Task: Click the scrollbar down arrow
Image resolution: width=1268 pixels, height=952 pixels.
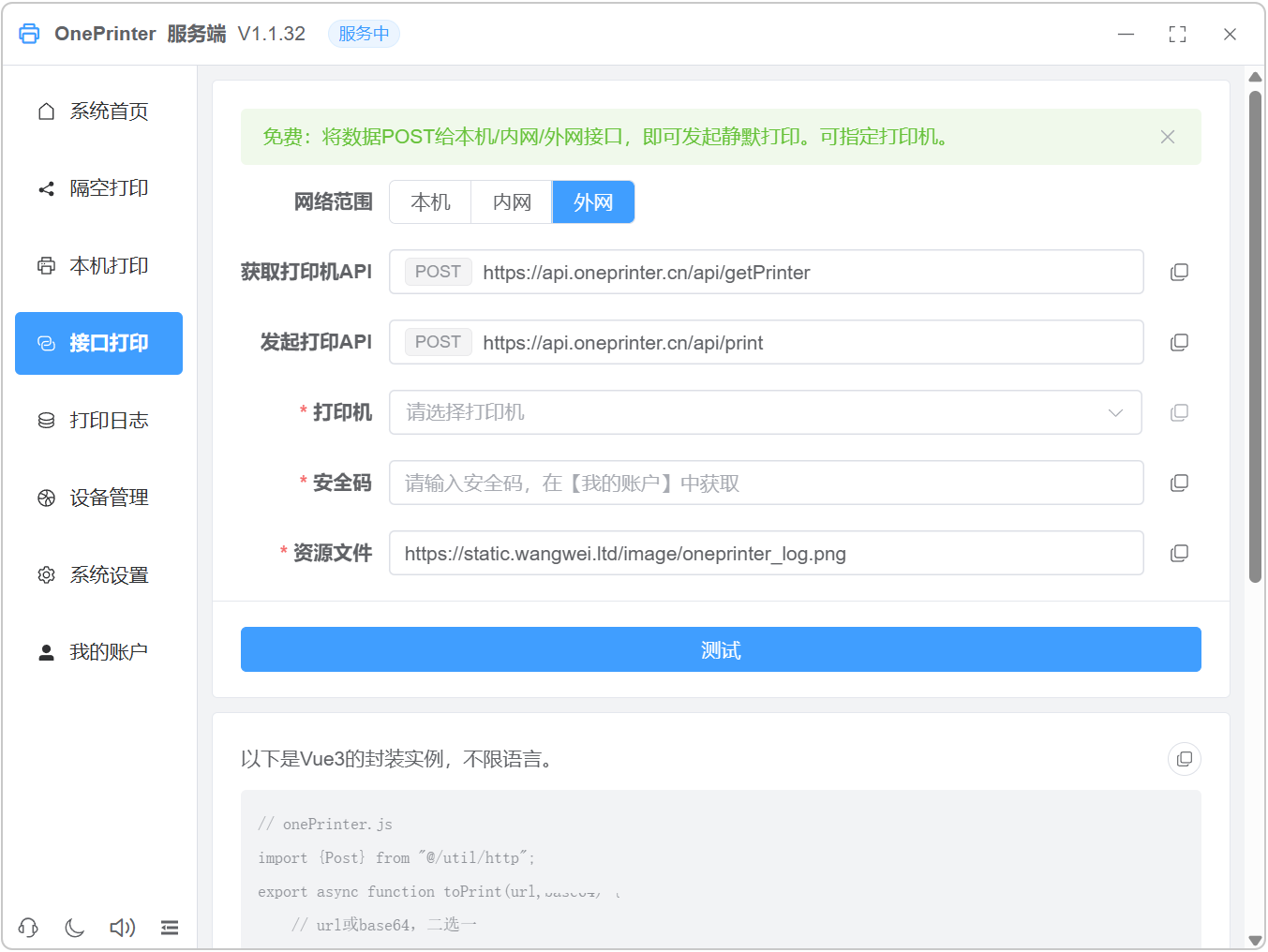Action: pyautogui.click(x=1256, y=940)
